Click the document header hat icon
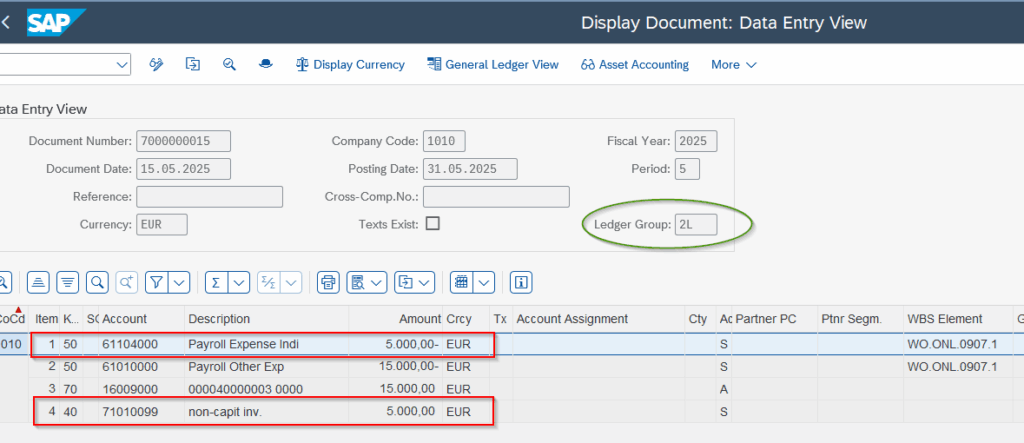Viewport: 1024px width, 443px height. [x=265, y=65]
